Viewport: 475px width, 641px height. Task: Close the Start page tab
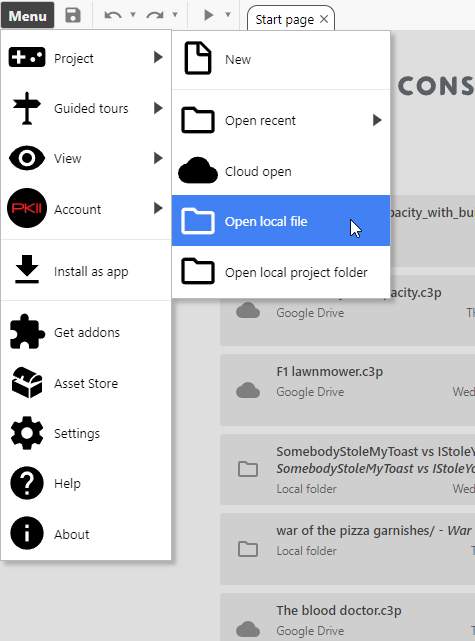324,19
